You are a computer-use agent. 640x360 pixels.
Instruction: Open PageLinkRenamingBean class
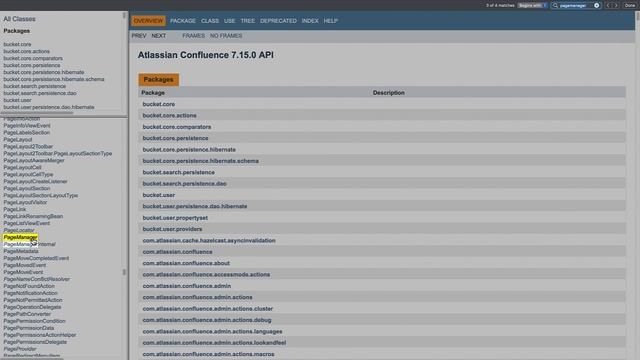point(33,216)
